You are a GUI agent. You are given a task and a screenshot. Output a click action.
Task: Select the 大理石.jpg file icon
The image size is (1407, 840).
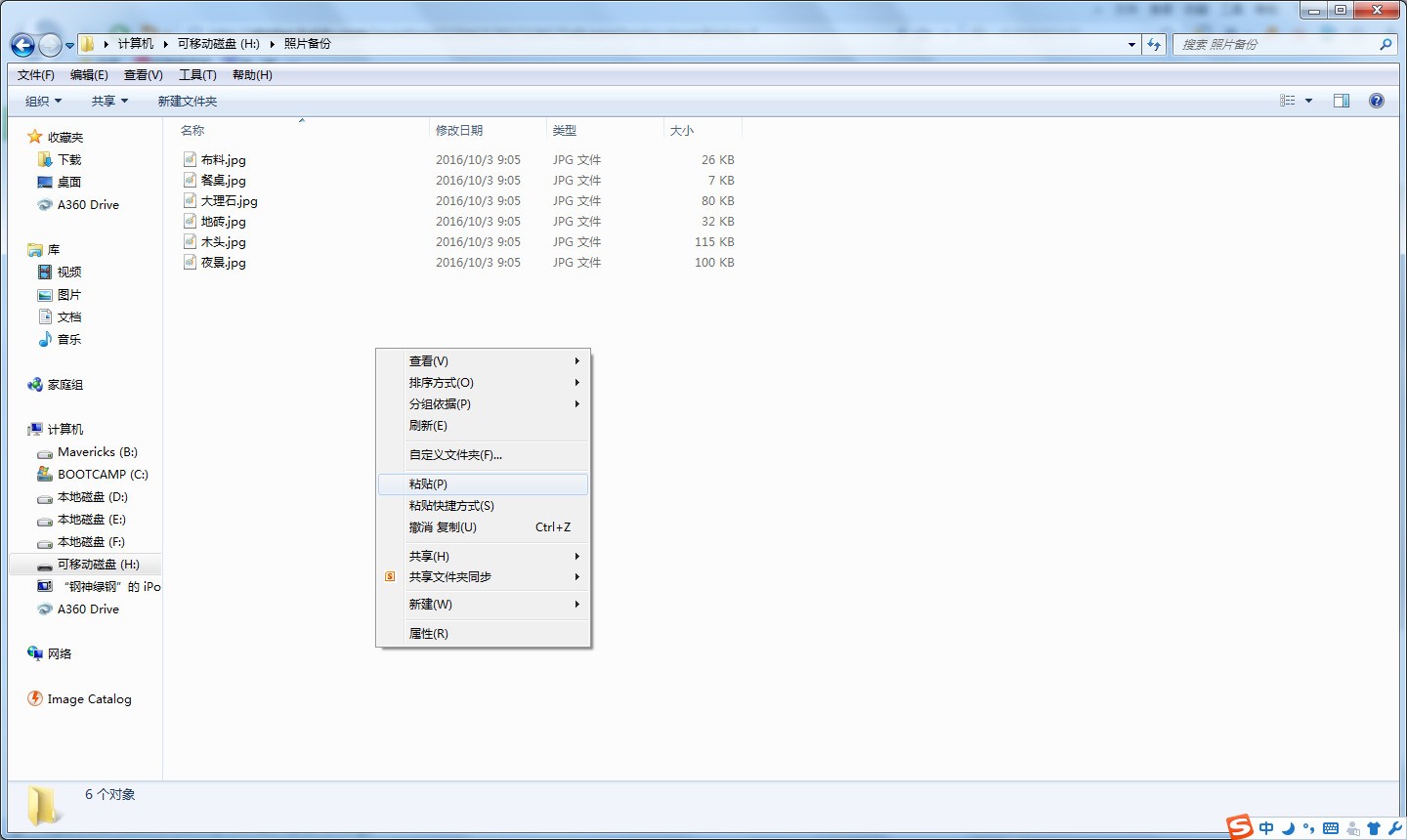(x=190, y=200)
